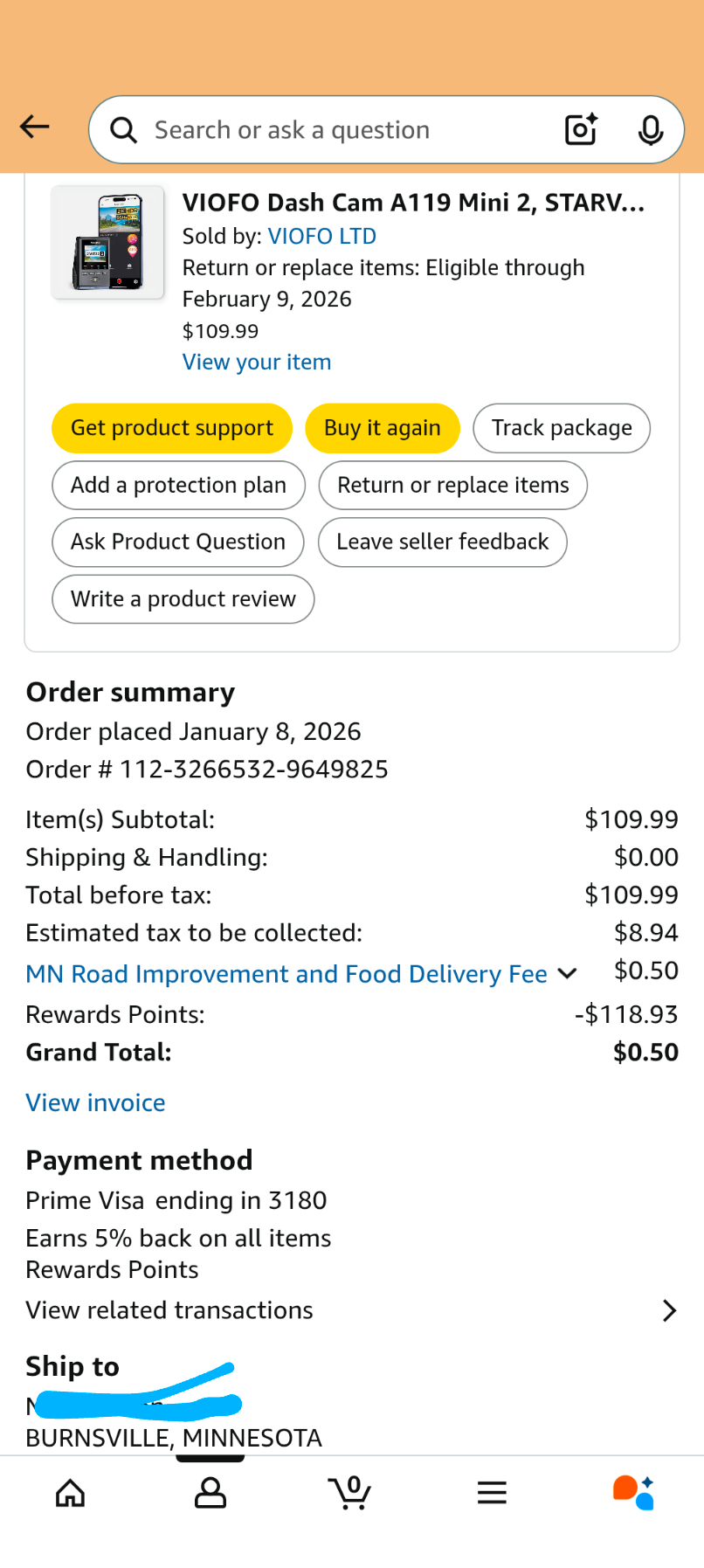Select Return or replace items
This screenshot has height=1568, width=704.
(x=452, y=485)
